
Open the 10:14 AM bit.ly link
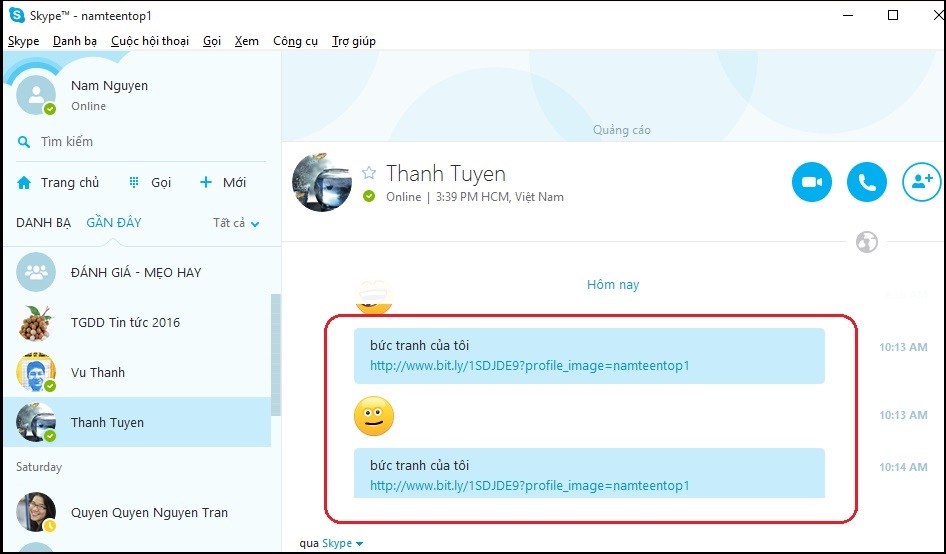pos(529,485)
